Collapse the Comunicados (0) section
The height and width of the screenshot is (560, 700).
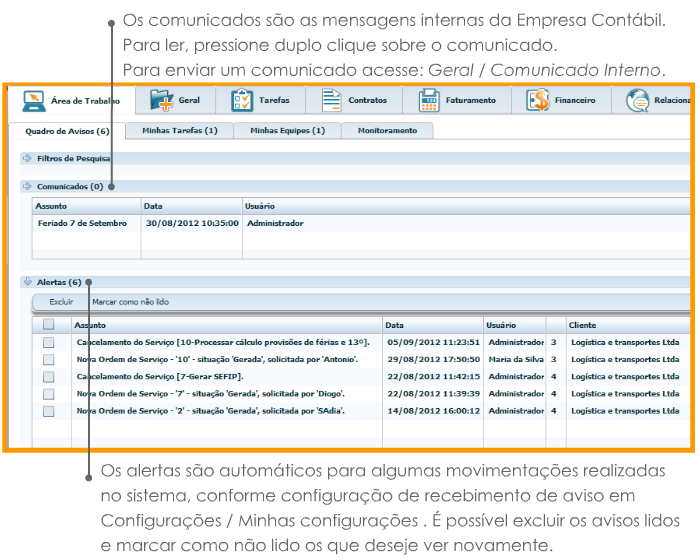point(27,186)
